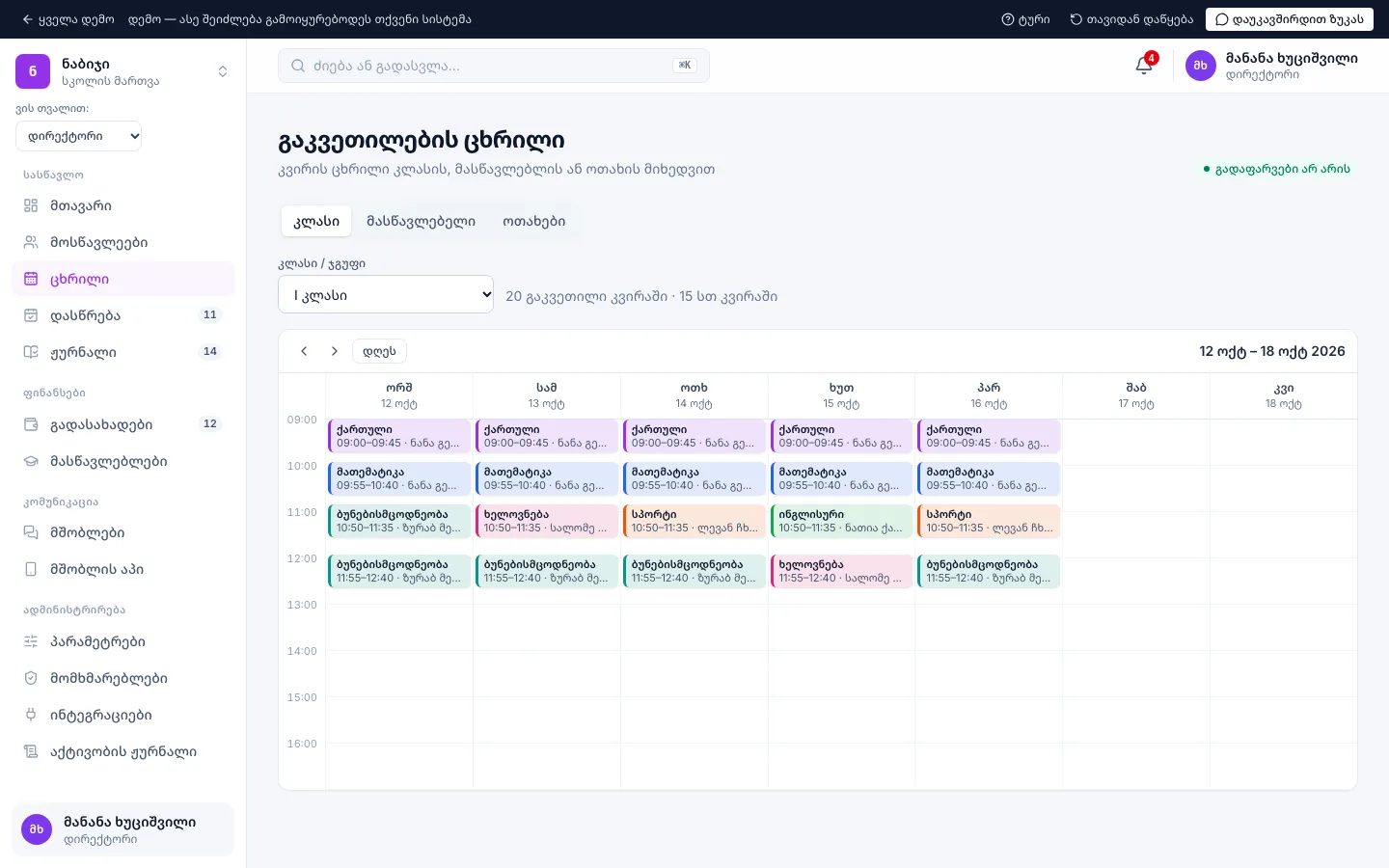Image resolution: width=1389 pixels, height=868 pixels.
Task: Open the user profile avatar in the header
Action: coord(1201,66)
